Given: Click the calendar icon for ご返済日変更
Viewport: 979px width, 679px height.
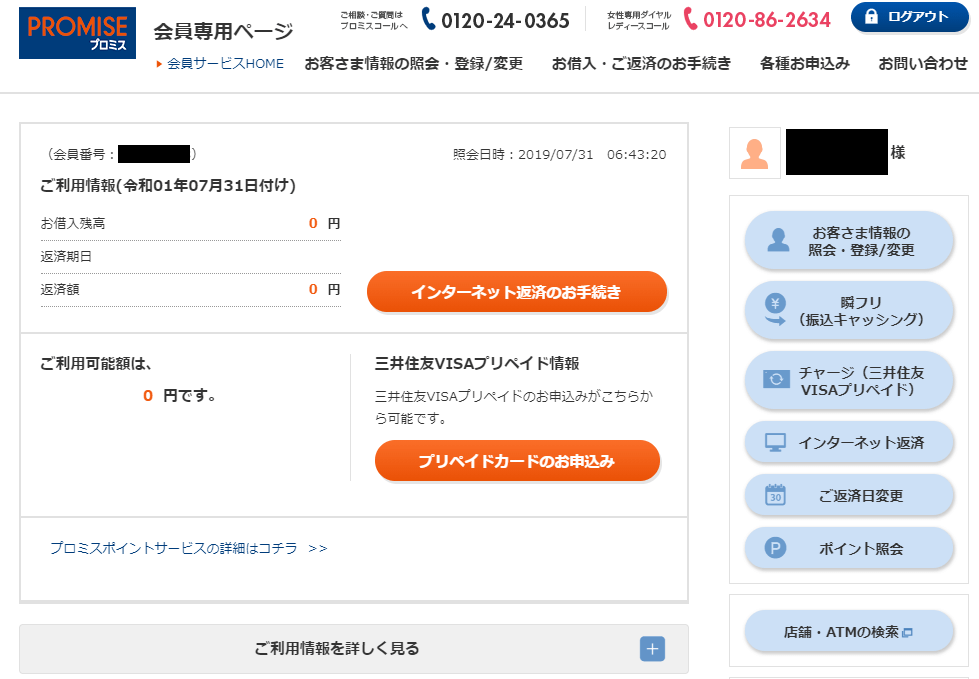Looking at the screenshot, I should pyautogui.click(x=775, y=495).
